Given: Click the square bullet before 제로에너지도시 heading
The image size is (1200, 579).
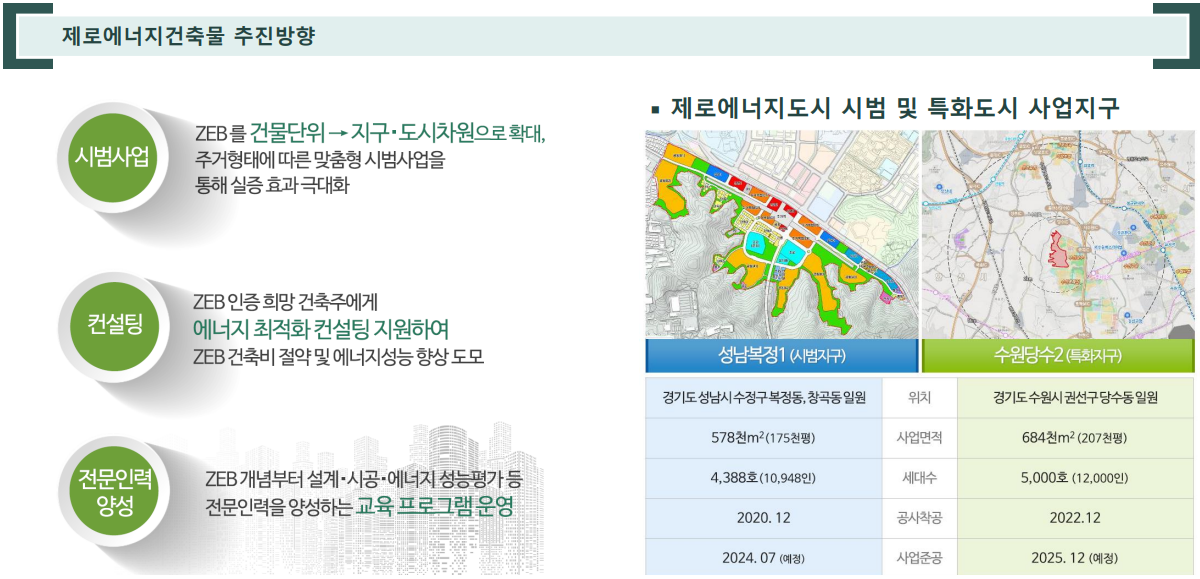Looking at the screenshot, I should [x=655, y=108].
